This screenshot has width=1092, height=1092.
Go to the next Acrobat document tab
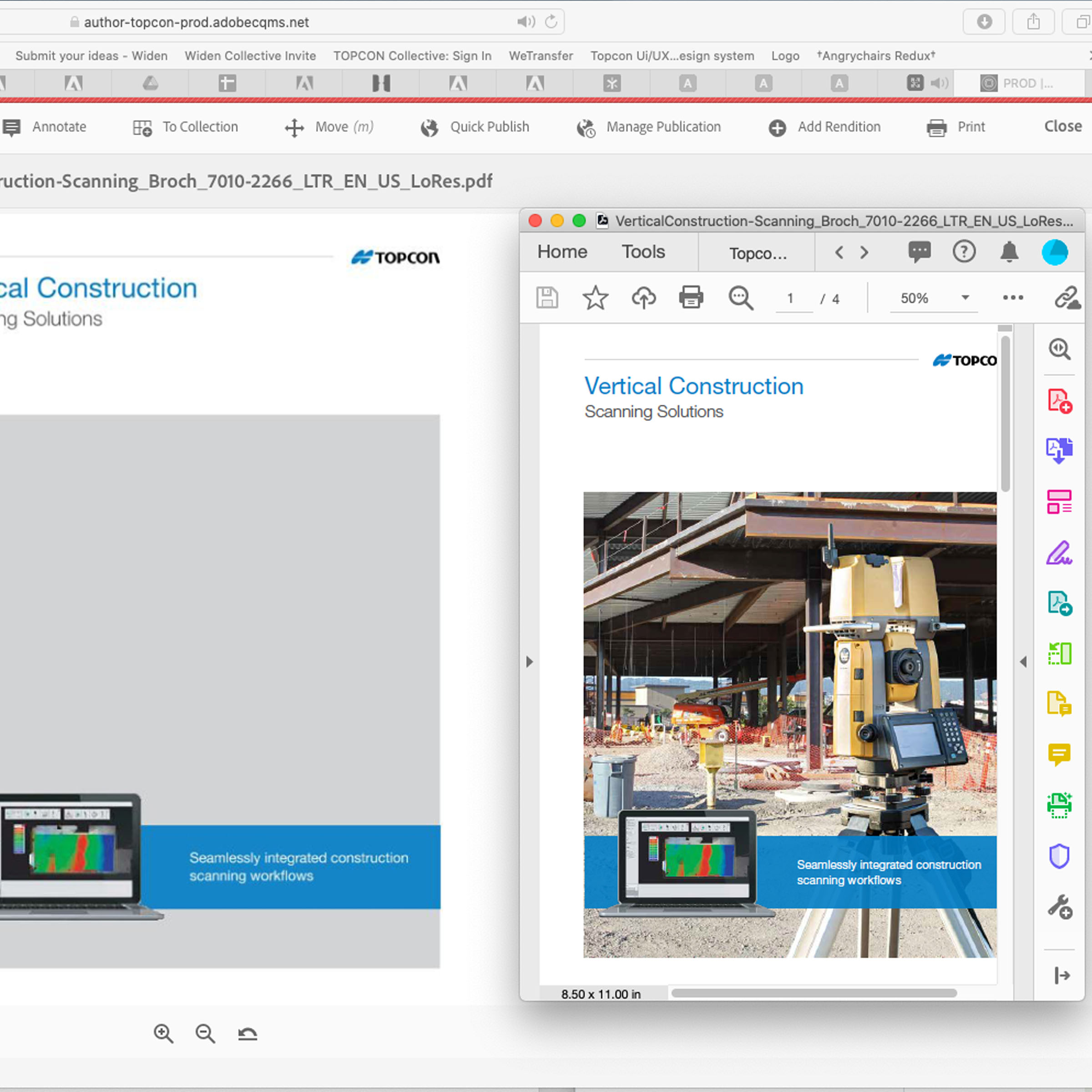point(864,252)
